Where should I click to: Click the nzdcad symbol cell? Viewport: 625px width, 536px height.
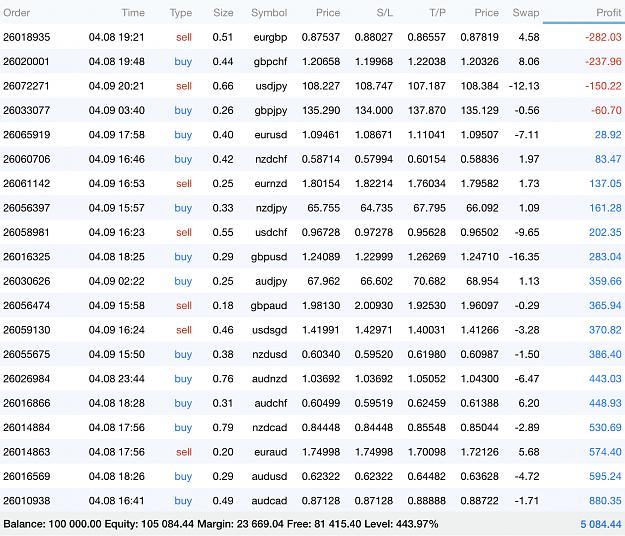click(269, 427)
